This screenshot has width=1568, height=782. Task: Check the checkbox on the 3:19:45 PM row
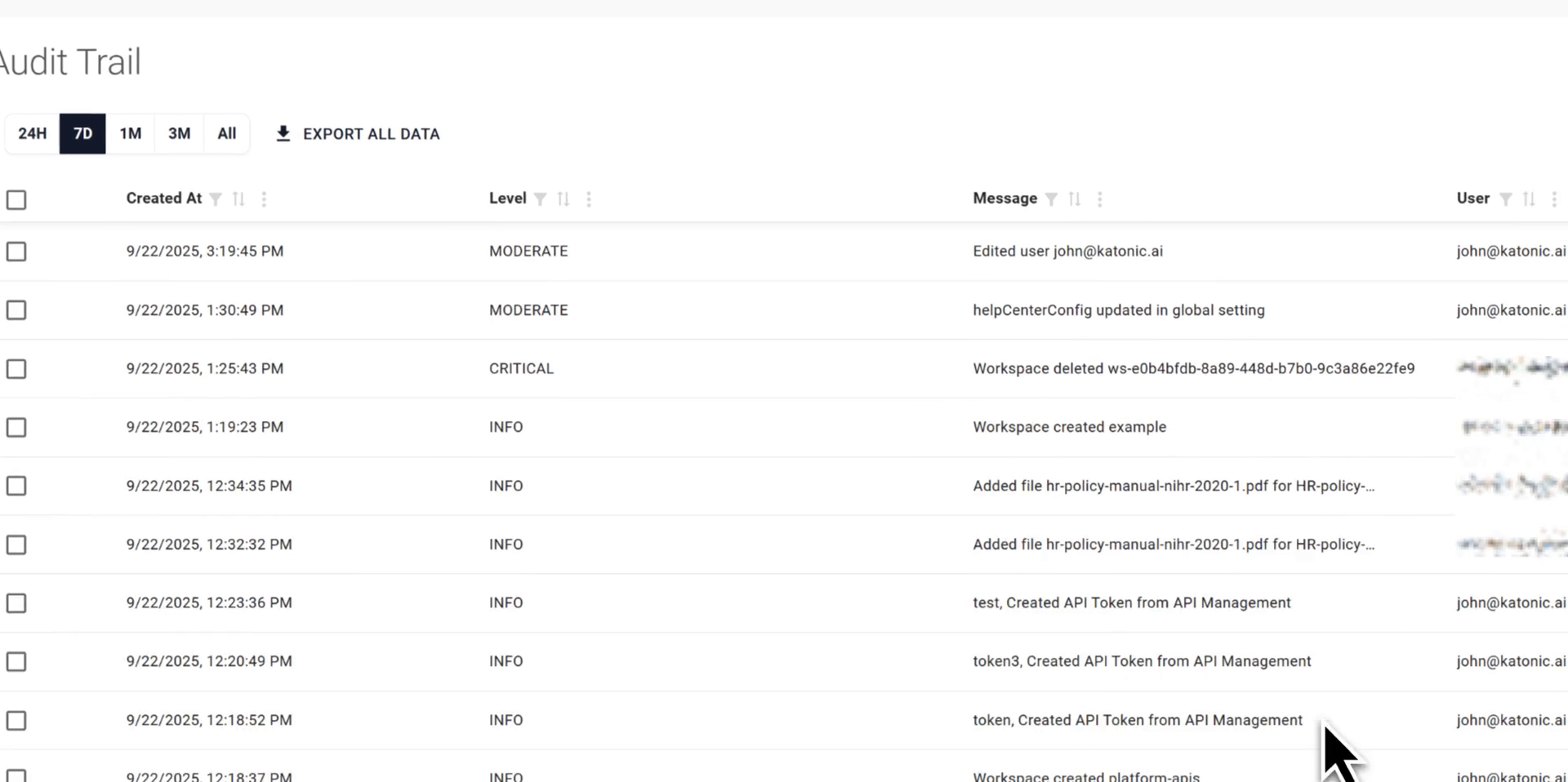tap(16, 251)
